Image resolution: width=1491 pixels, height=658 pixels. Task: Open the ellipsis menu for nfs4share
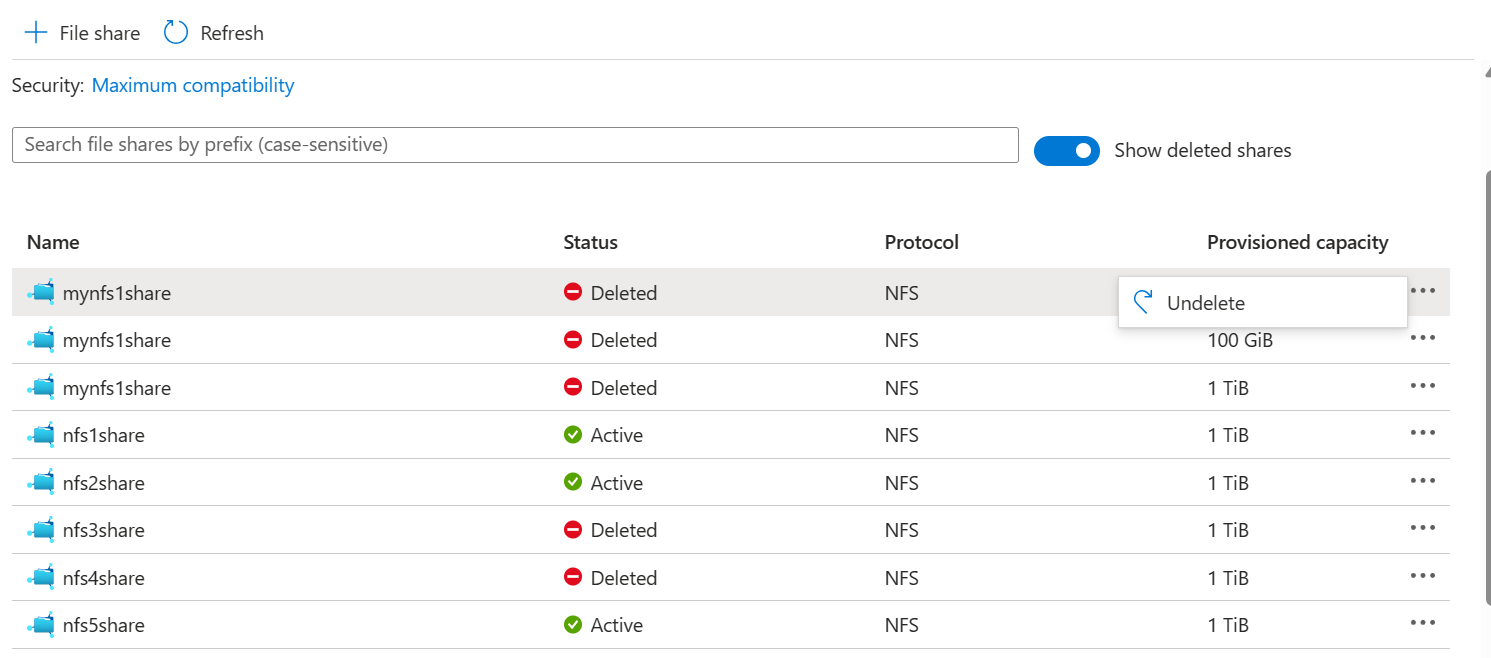coord(1422,576)
